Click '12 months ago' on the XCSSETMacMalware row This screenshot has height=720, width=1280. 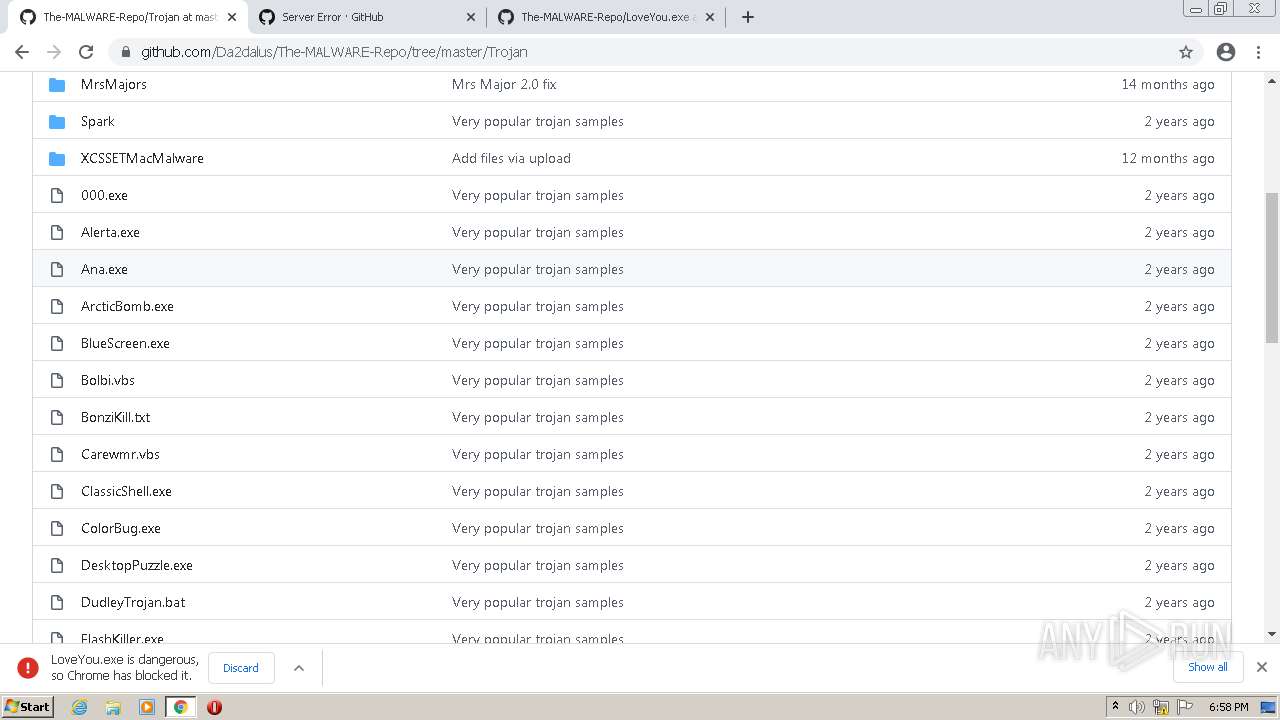(1168, 158)
